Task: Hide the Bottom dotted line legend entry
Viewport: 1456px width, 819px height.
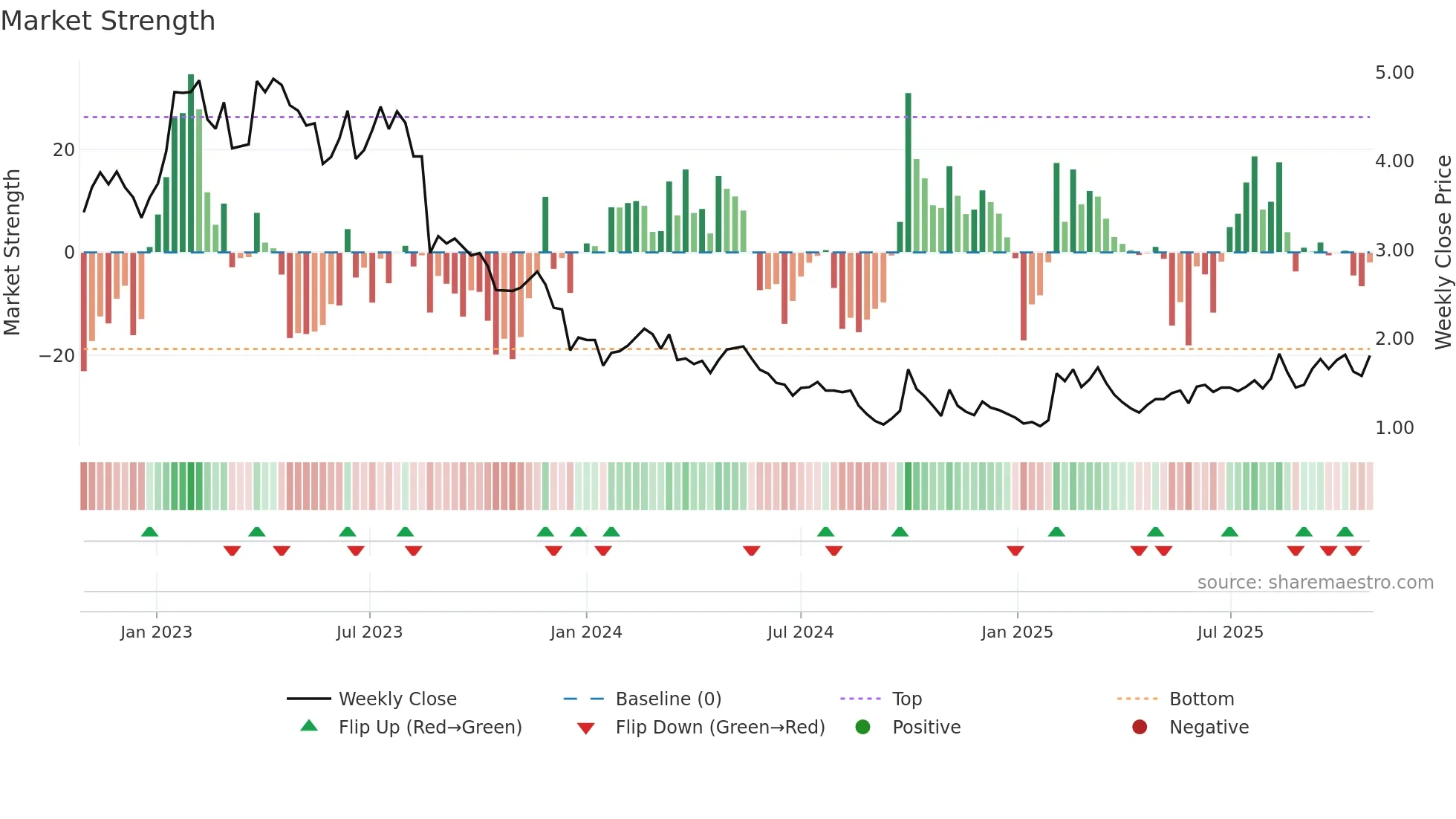Action: [1201, 699]
